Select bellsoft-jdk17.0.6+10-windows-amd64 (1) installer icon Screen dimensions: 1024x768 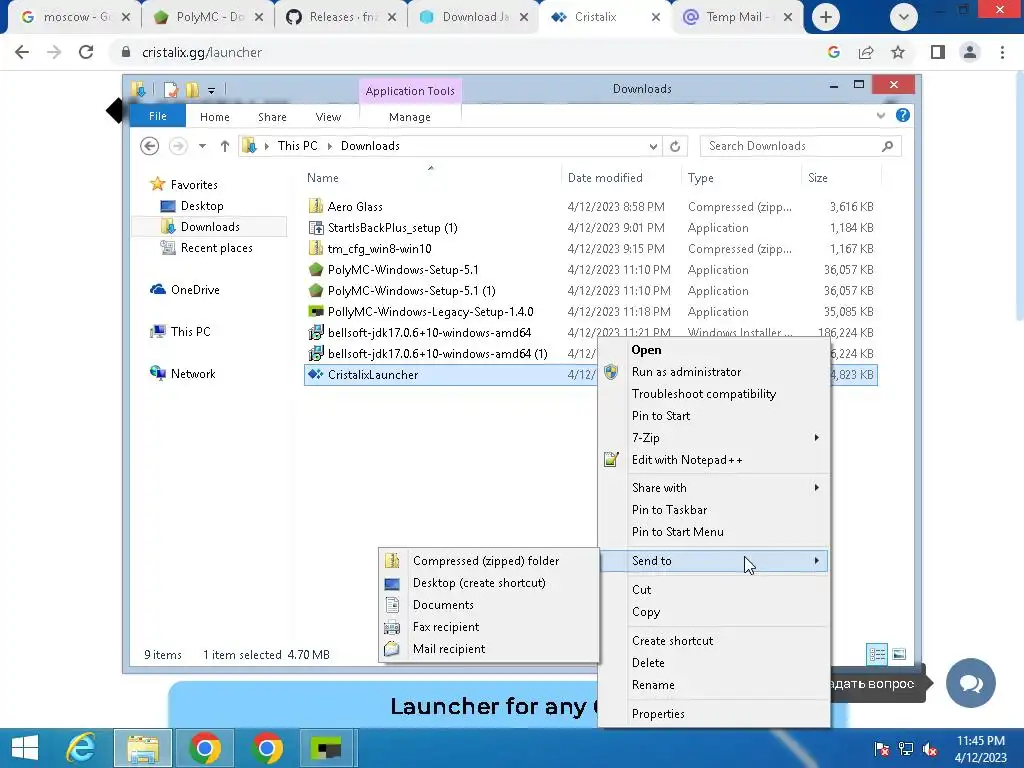(316, 353)
